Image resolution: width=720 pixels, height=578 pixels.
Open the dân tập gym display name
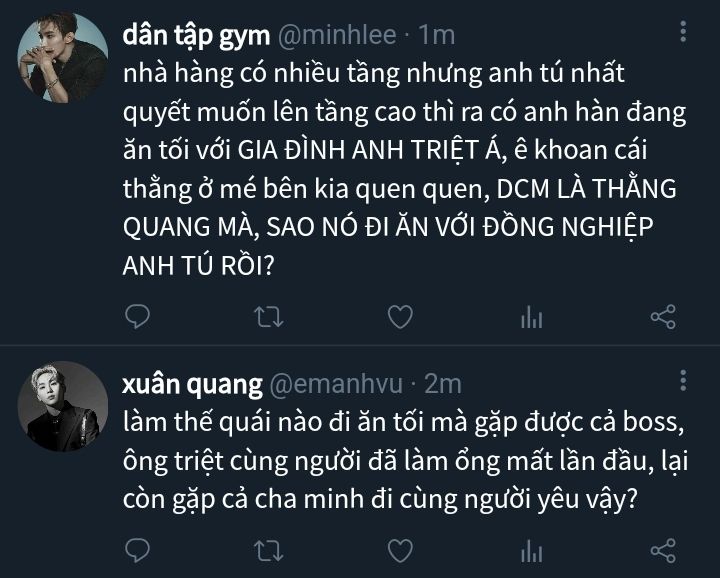coord(197,35)
